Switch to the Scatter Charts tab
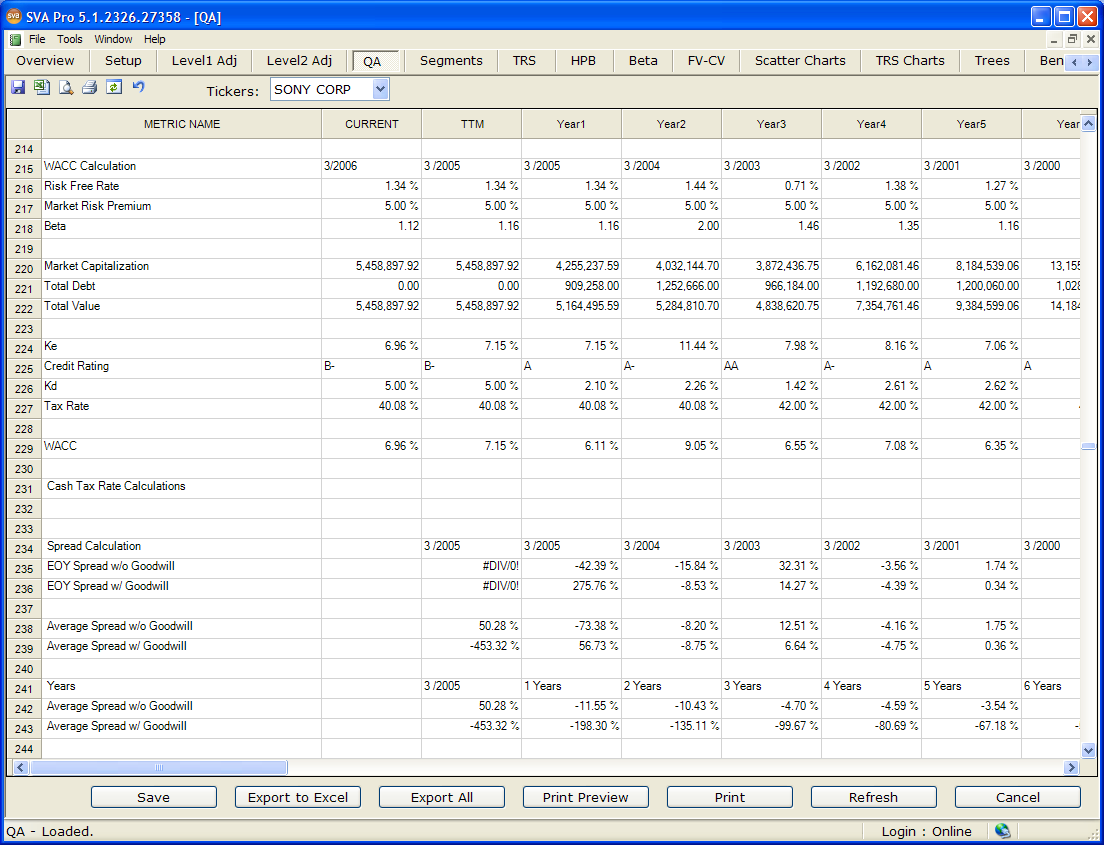This screenshot has height=845, width=1104. pyautogui.click(x=799, y=61)
